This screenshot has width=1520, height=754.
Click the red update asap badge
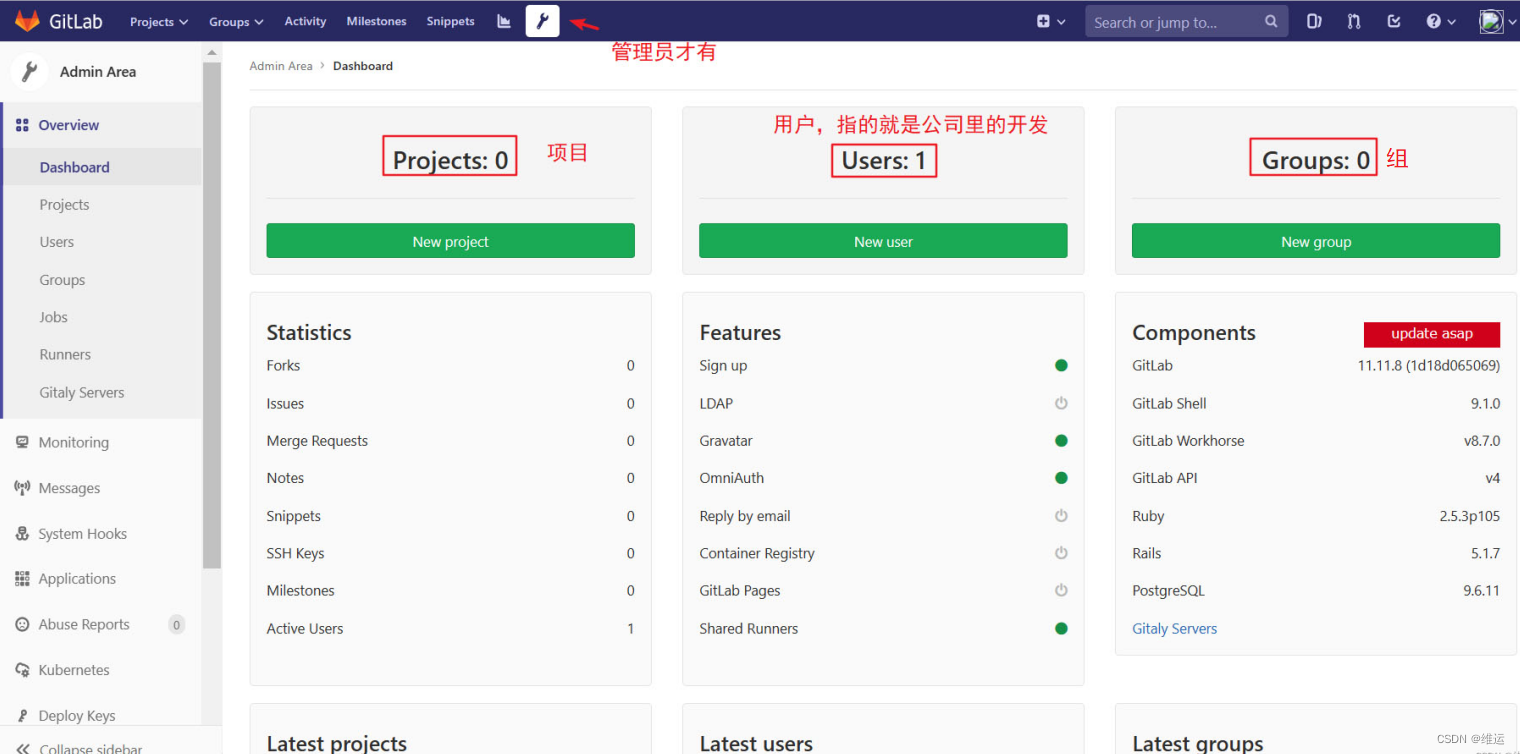coord(1432,334)
